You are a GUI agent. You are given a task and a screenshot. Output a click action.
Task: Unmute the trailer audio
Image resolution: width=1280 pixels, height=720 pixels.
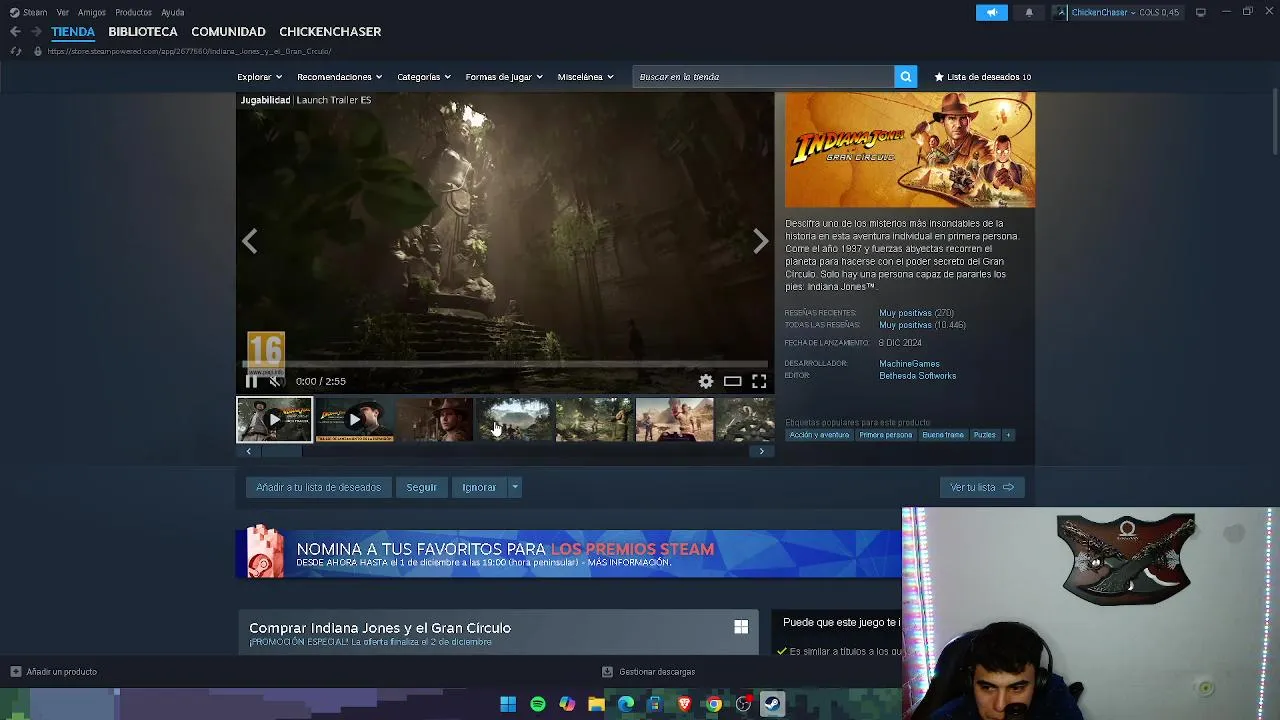[276, 381]
